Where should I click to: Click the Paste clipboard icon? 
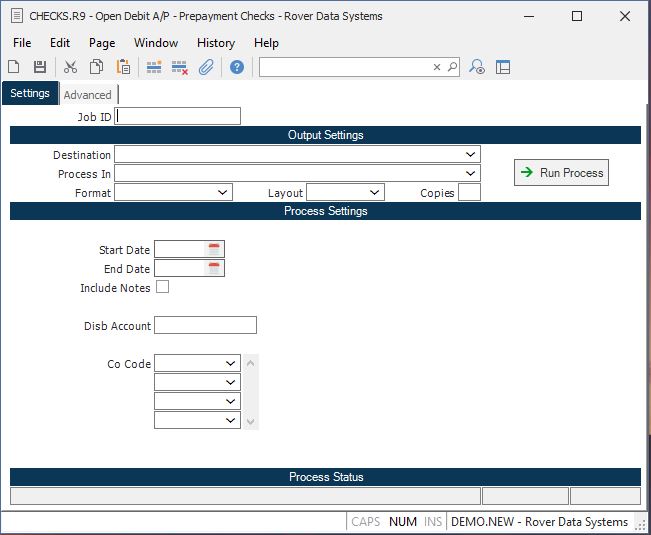point(123,67)
